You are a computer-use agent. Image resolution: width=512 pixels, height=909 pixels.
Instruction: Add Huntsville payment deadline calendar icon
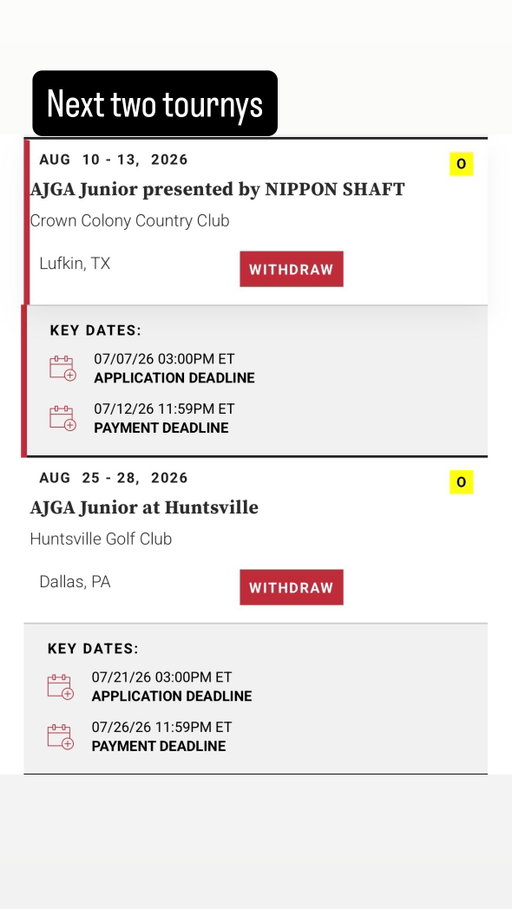(x=60, y=736)
